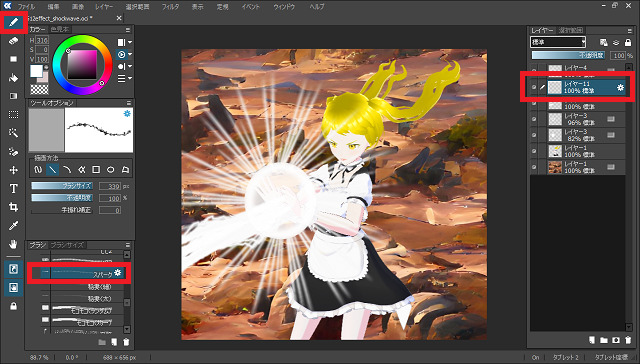Adjust the ブラシサイズ slider

pos(62,186)
